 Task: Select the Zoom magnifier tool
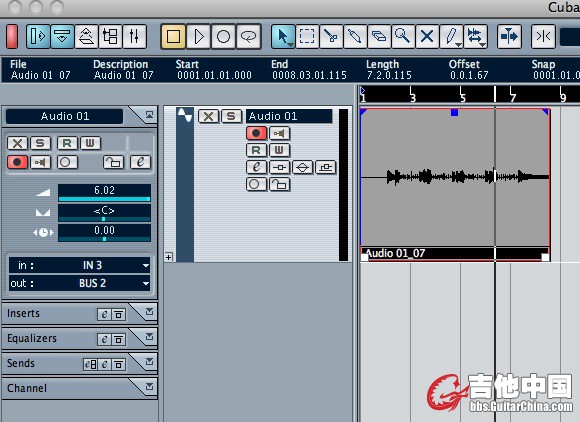(402, 36)
